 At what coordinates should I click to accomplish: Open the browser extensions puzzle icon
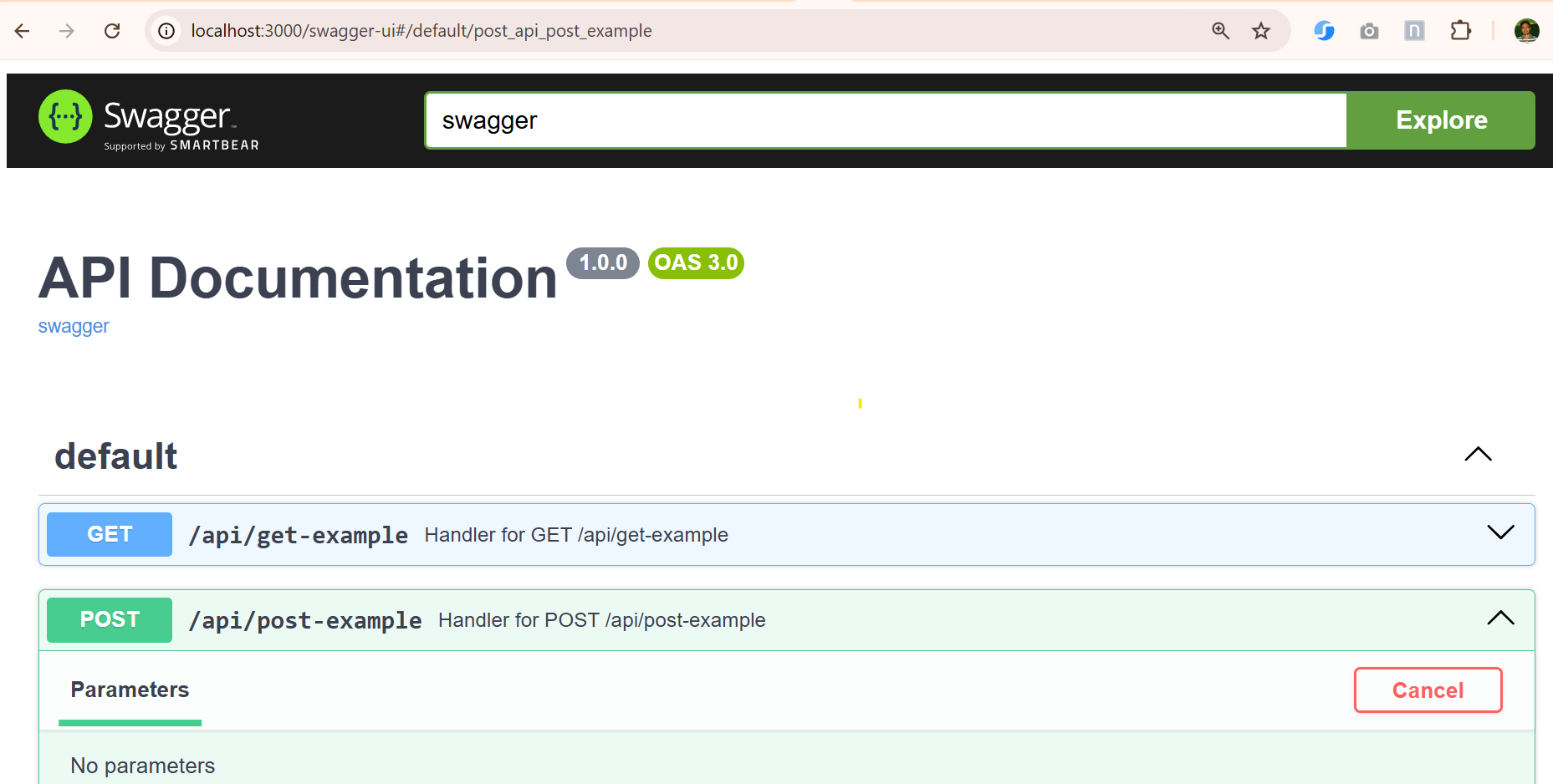click(x=1461, y=30)
